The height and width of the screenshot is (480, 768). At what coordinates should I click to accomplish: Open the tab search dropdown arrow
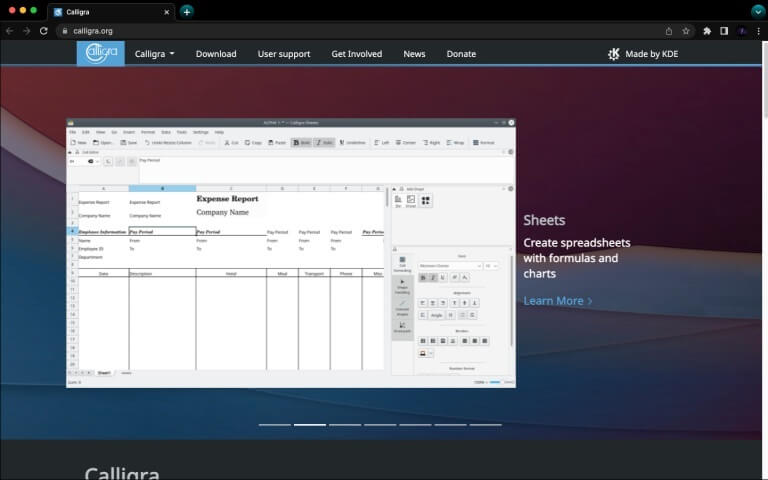point(757,11)
